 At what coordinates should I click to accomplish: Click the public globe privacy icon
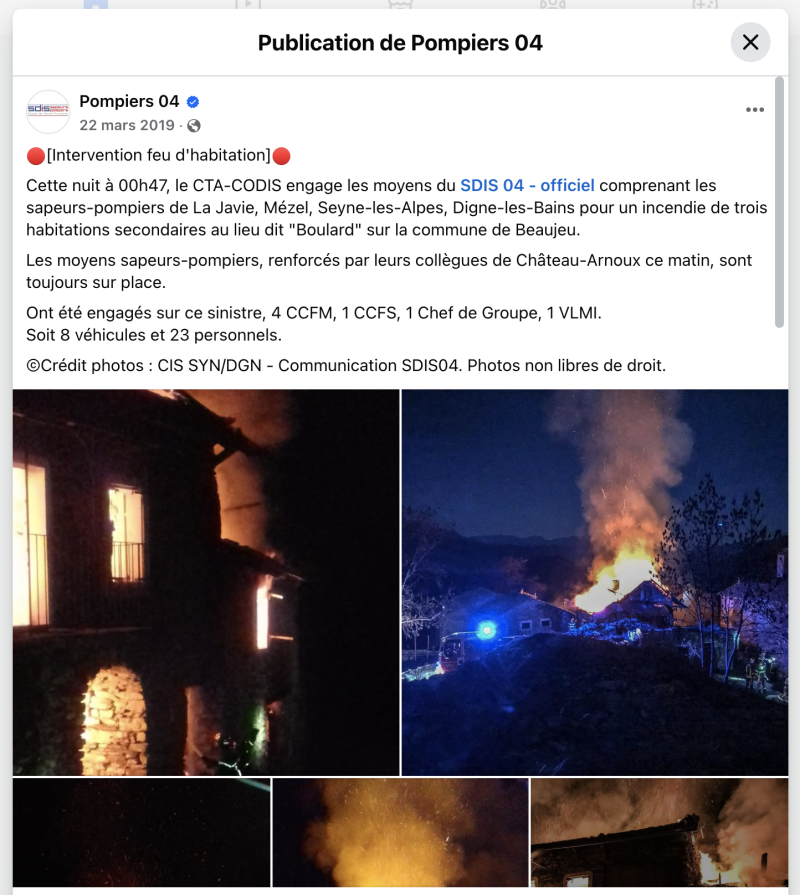(194, 126)
